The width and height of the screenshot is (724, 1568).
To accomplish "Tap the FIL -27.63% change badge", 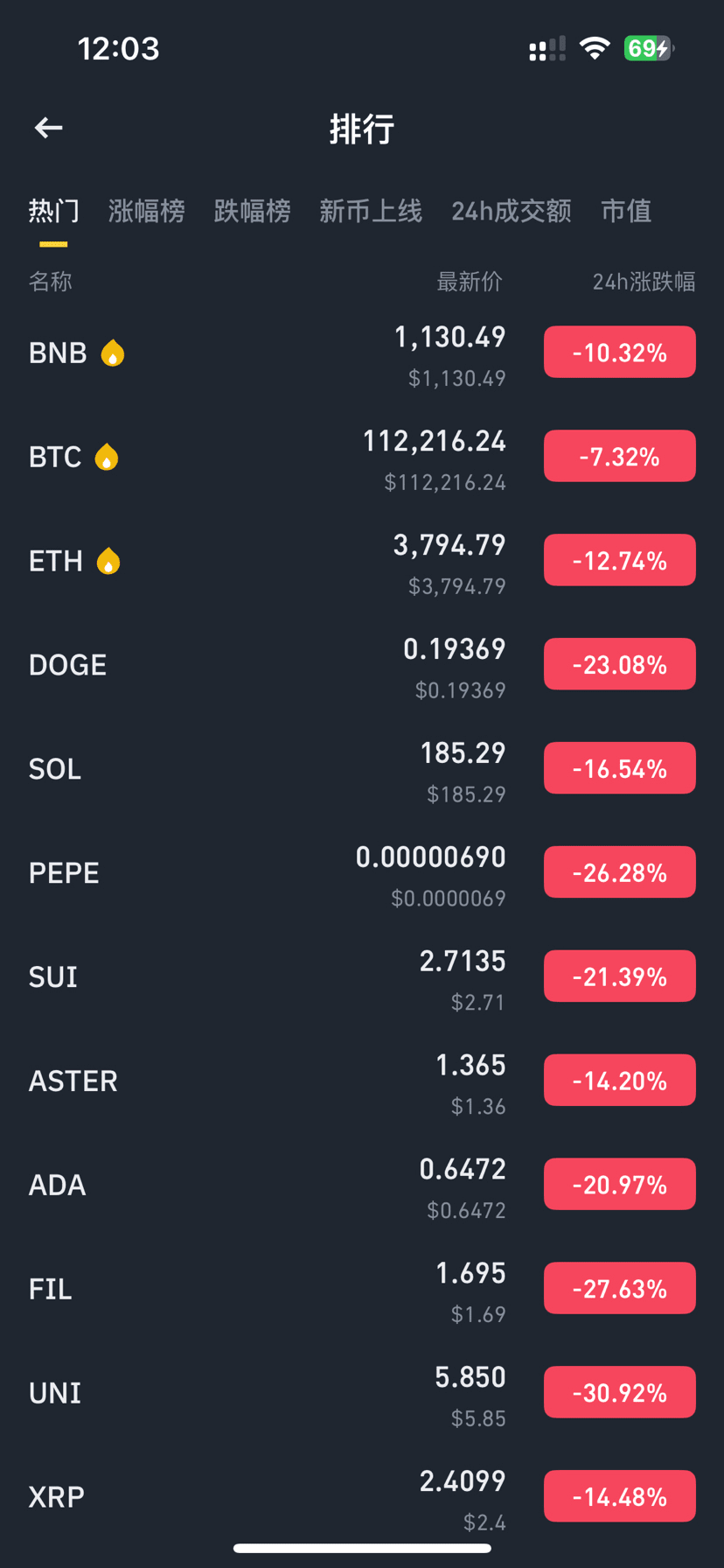I will pos(619,1289).
